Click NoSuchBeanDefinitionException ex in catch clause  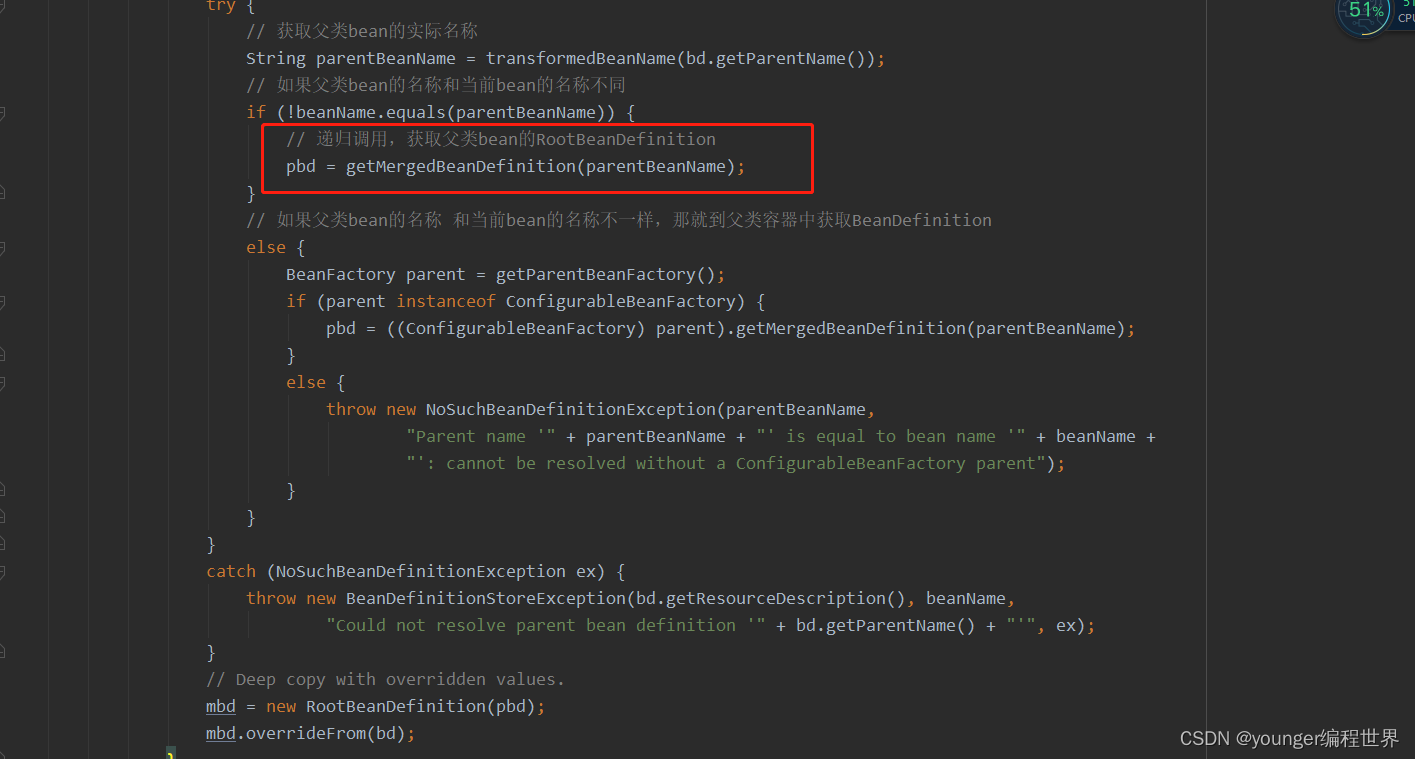pos(436,571)
